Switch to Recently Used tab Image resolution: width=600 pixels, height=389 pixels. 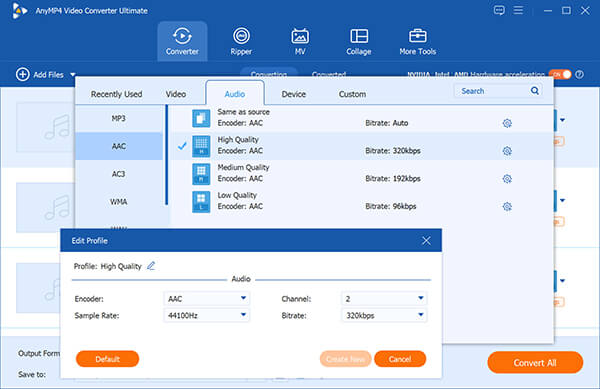pyautogui.click(x=116, y=94)
